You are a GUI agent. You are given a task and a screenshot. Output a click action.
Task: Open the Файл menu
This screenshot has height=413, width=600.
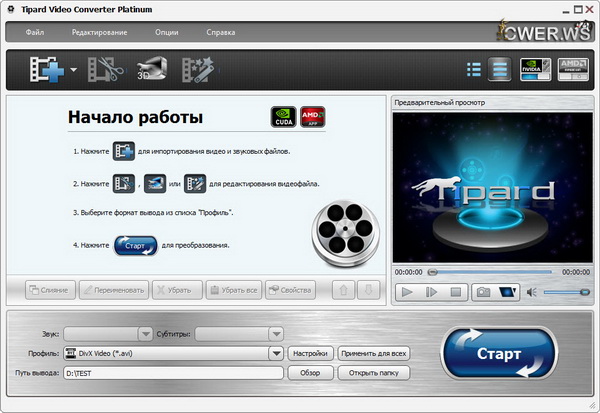(x=35, y=33)
